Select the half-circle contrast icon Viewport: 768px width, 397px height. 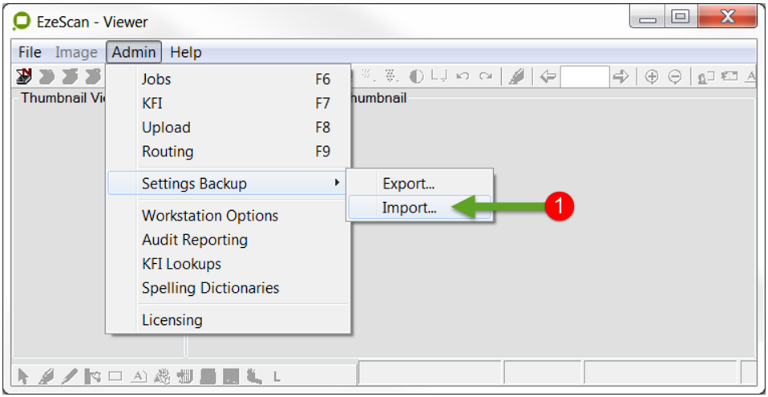tap(416, 76)
